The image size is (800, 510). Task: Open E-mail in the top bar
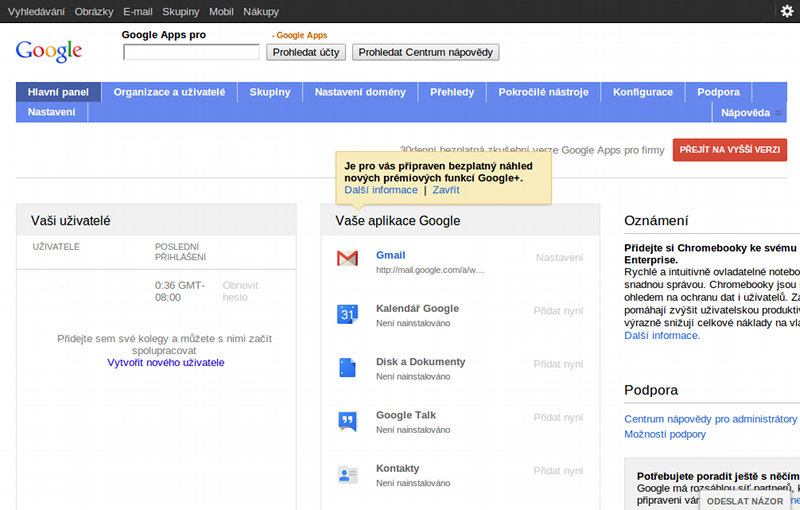138,12
